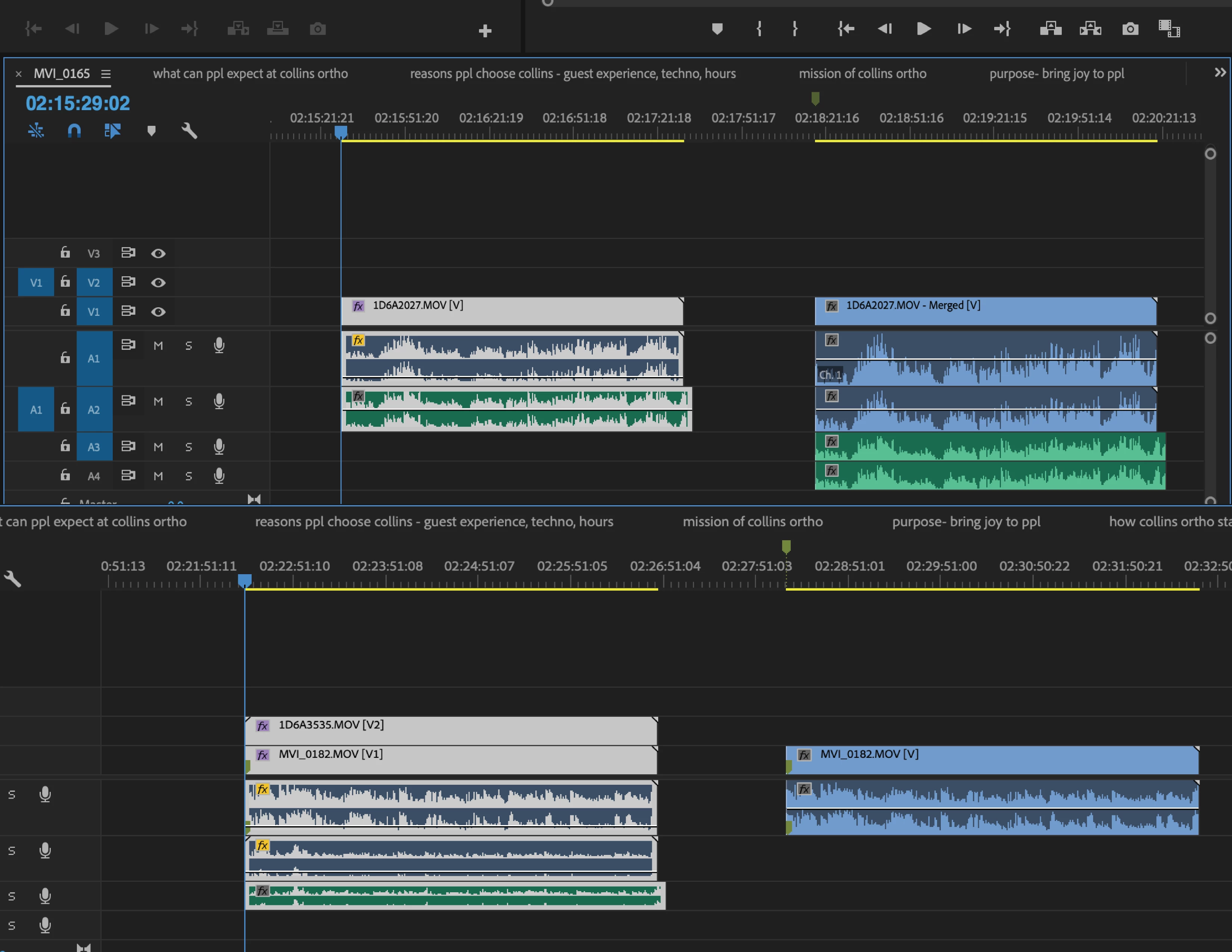Click Go to In point button

(x=846, y=29)
